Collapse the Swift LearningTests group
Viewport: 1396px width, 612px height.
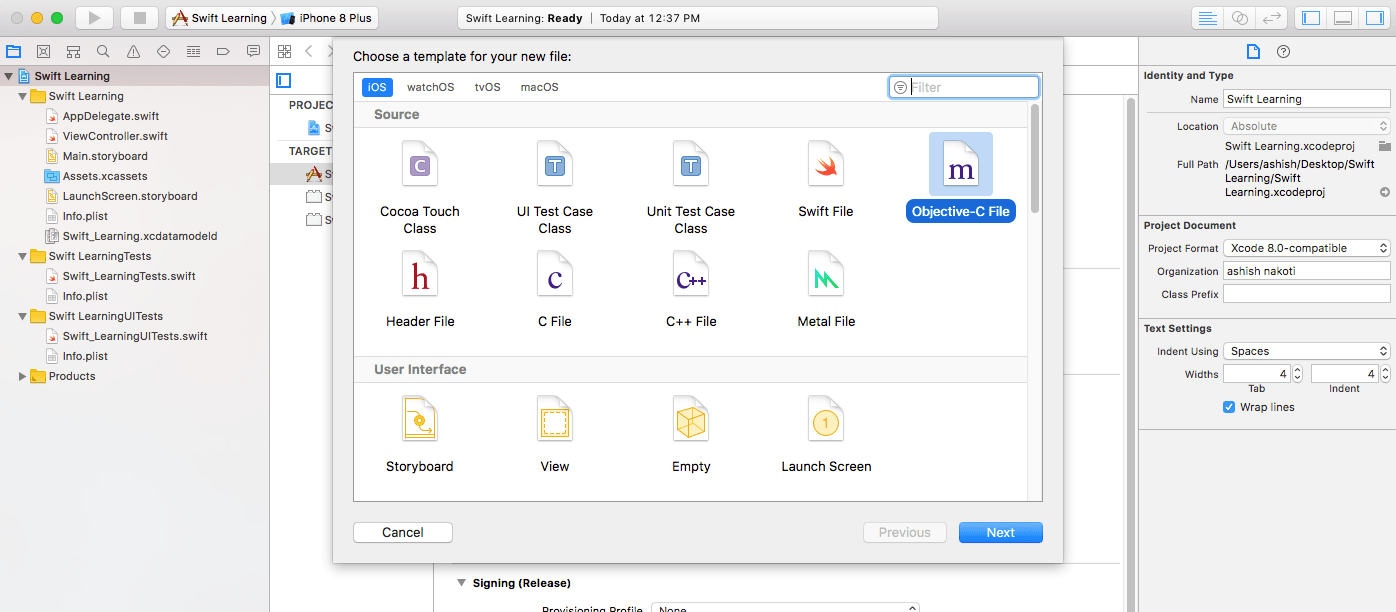(23, 256)
